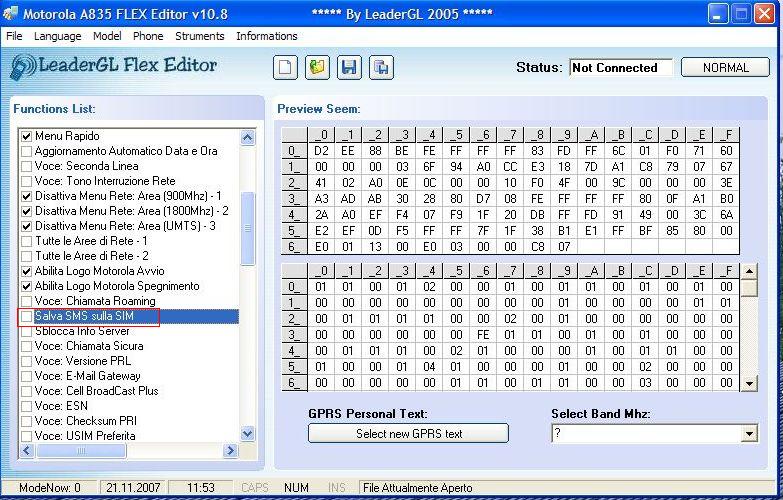This screenshot has width=783, height=500.
Task: Click hex value CC in upper table
Action: click(x=510, y=167)
